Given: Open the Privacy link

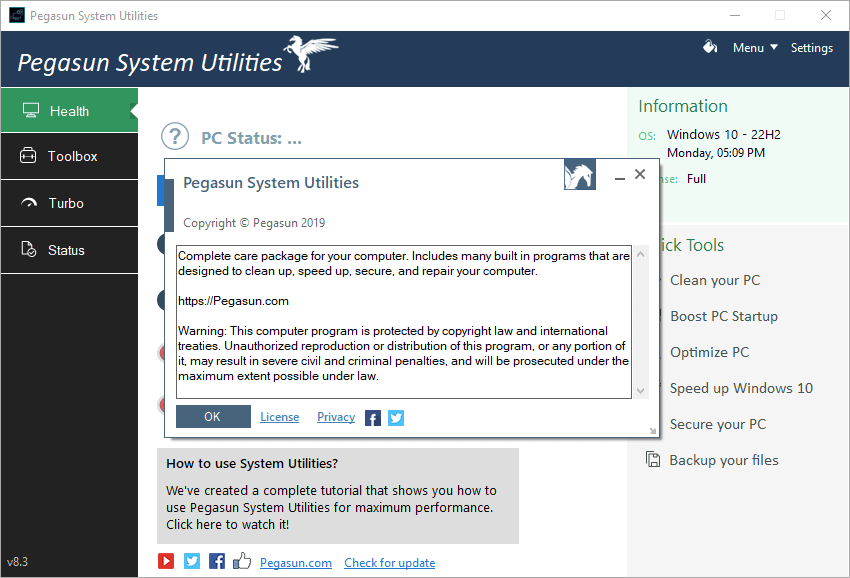Looking at the screenshot, I should pos(335,417).
